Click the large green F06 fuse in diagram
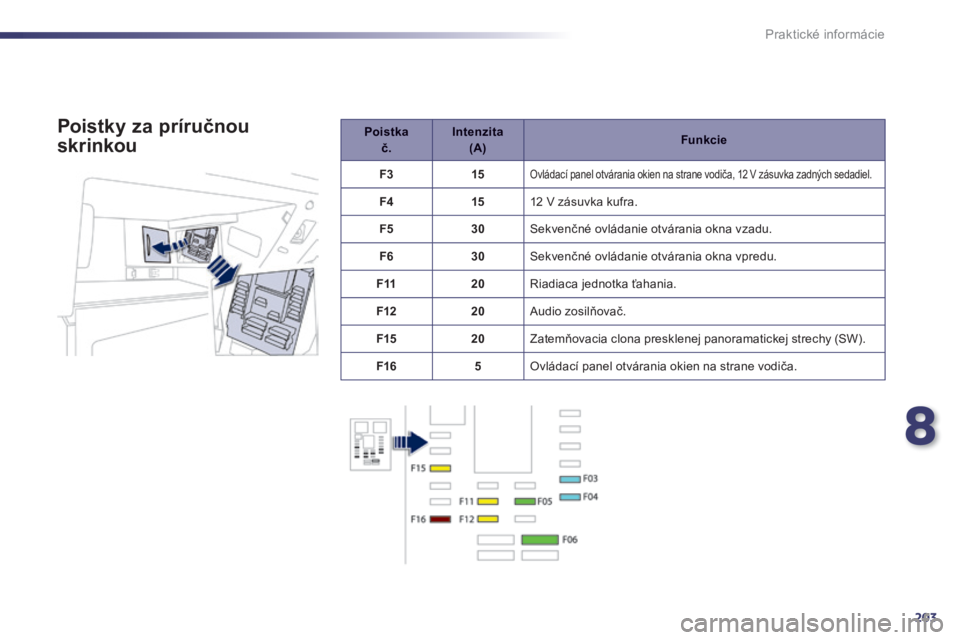The width and height of the screenshot is (960, 640). (x=540, y=540)
